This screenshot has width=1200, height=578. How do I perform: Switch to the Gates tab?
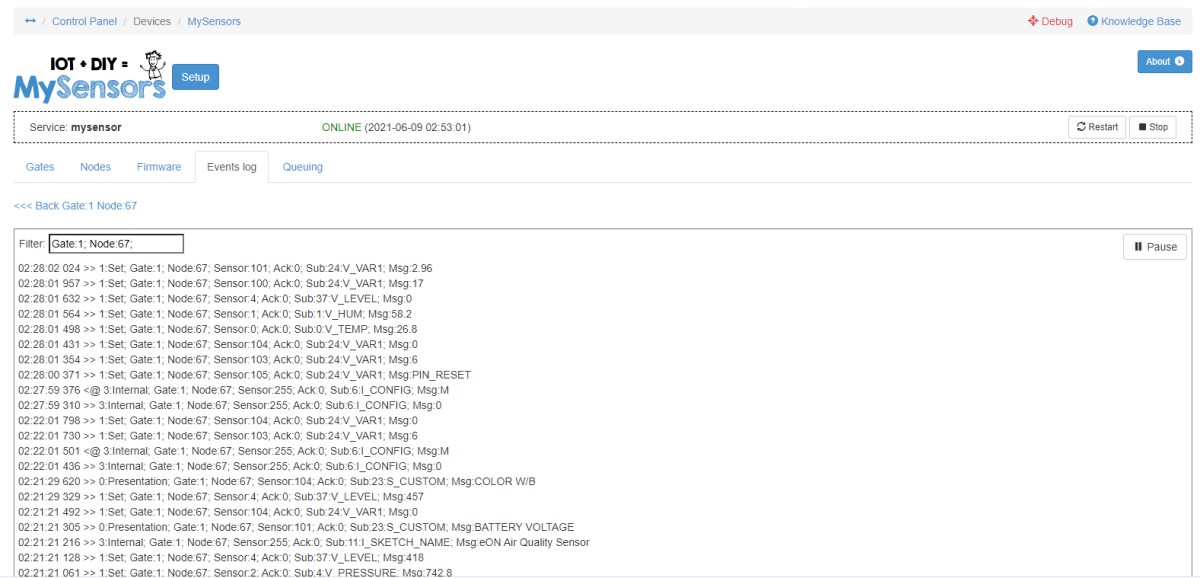40,167
